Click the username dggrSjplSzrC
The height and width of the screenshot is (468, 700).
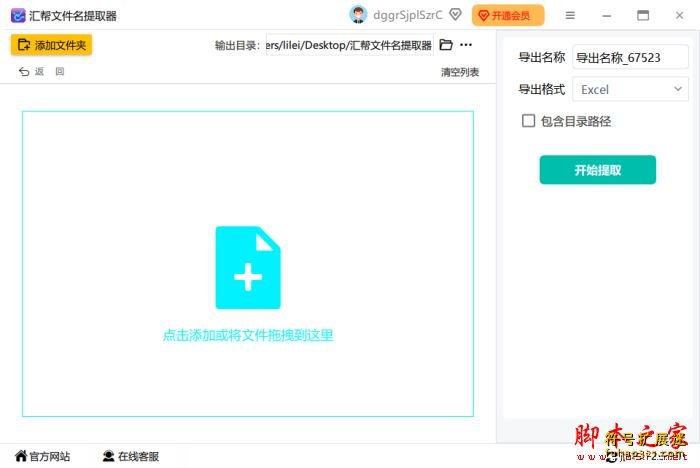pos(408,15)
